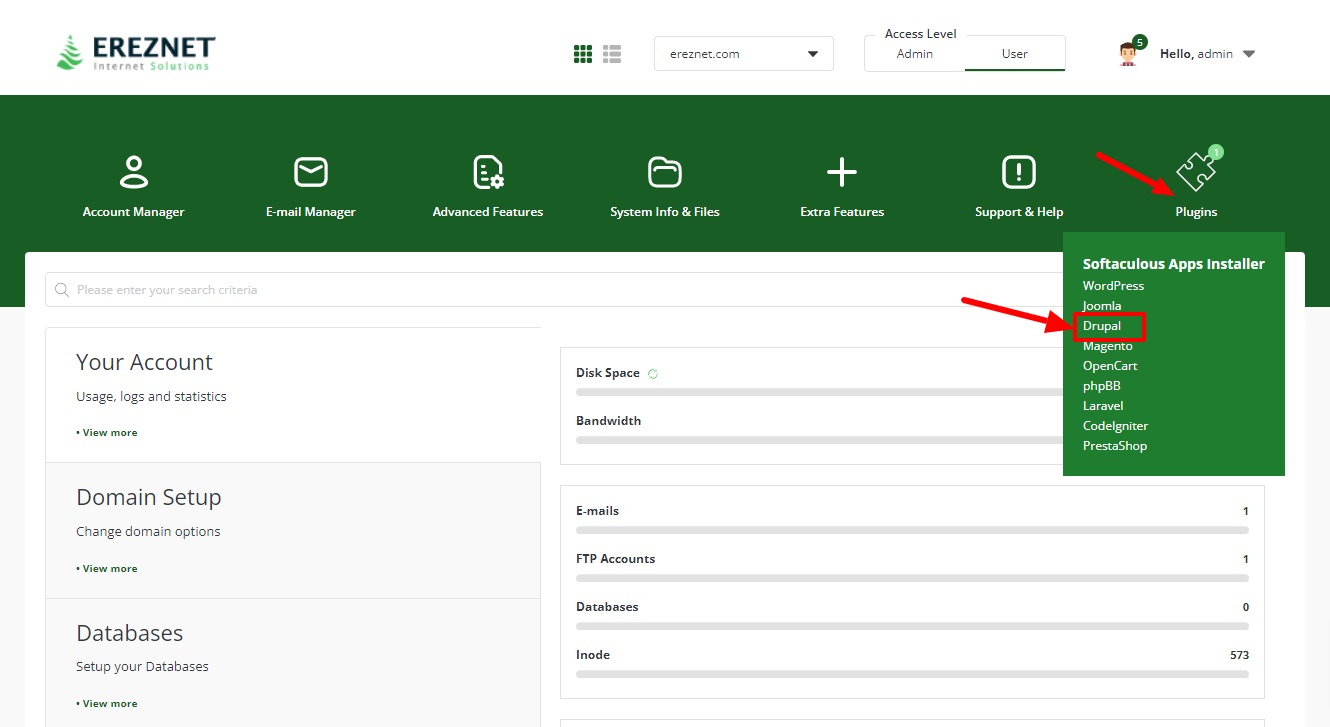Open the E-mail Manager envelope icon

(311, 172)
